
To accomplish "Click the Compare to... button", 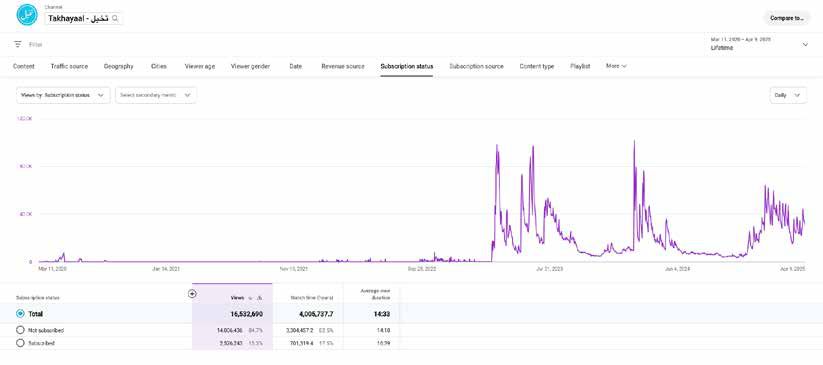I will [787, 18].
